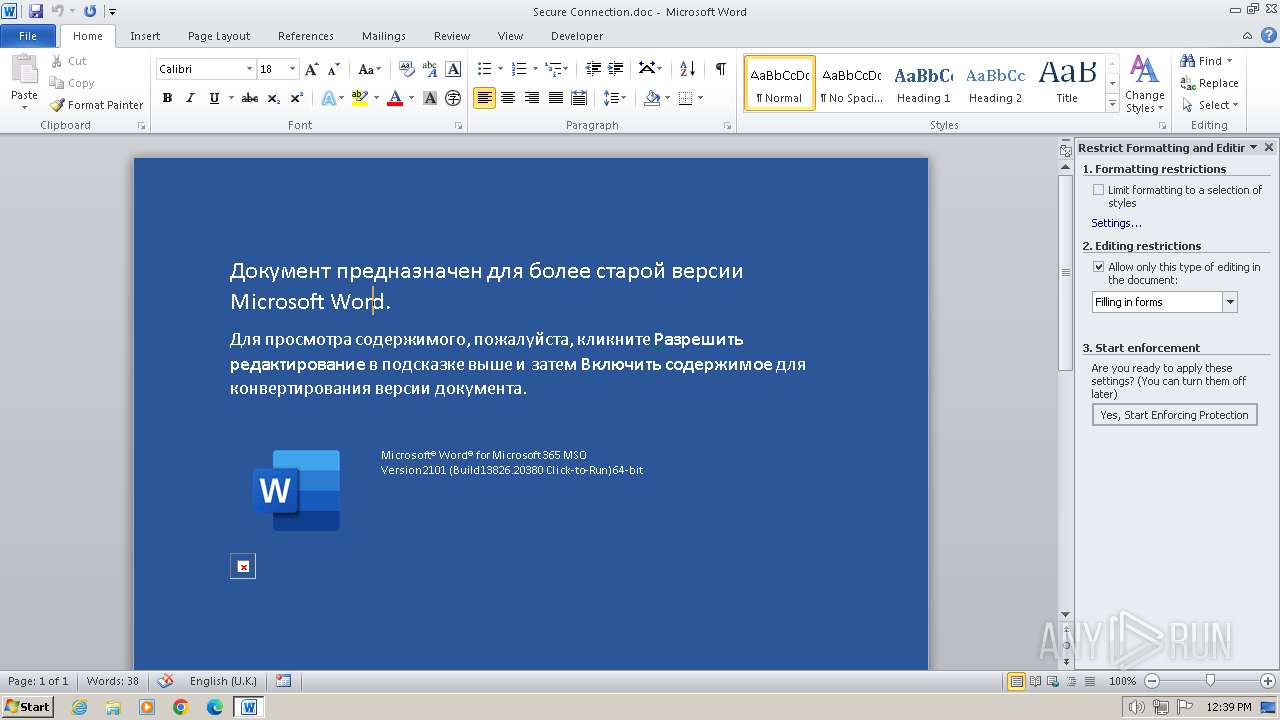The image size is (1280, 720).
Task: Apply Superscript formatting
Action: click(x=296, y=98)
